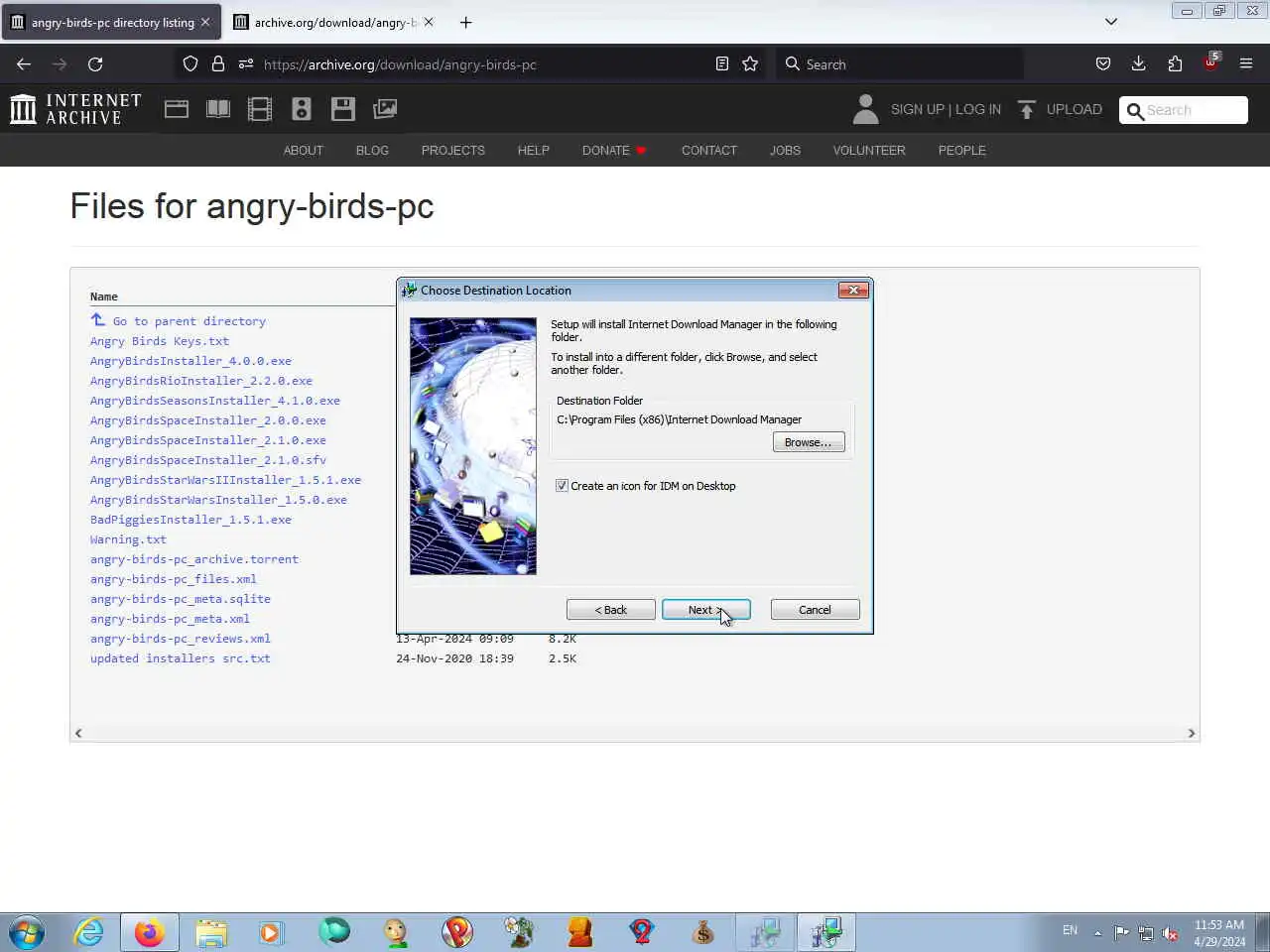Click the right arrow of horizontal scrollbar

point(1192,733)
